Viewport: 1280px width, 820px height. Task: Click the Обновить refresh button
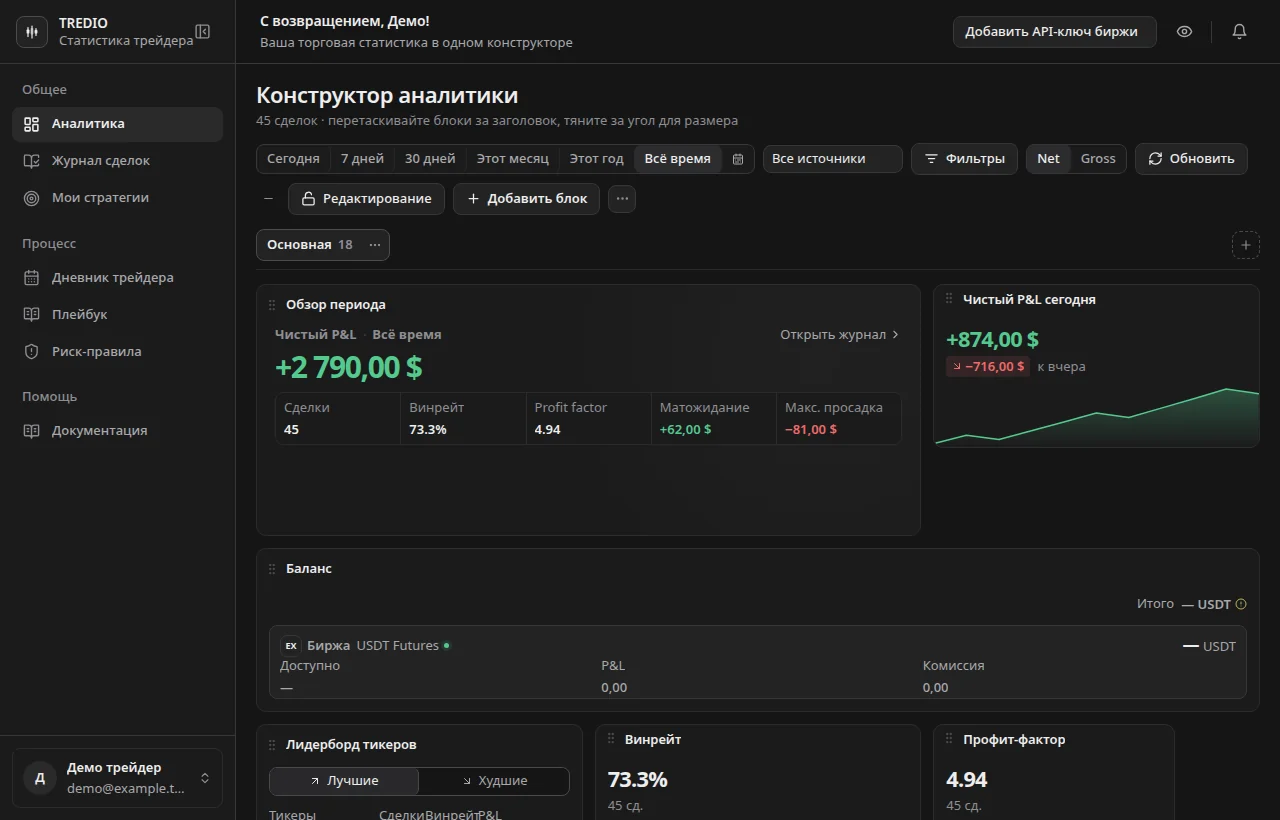(1191, 159)
